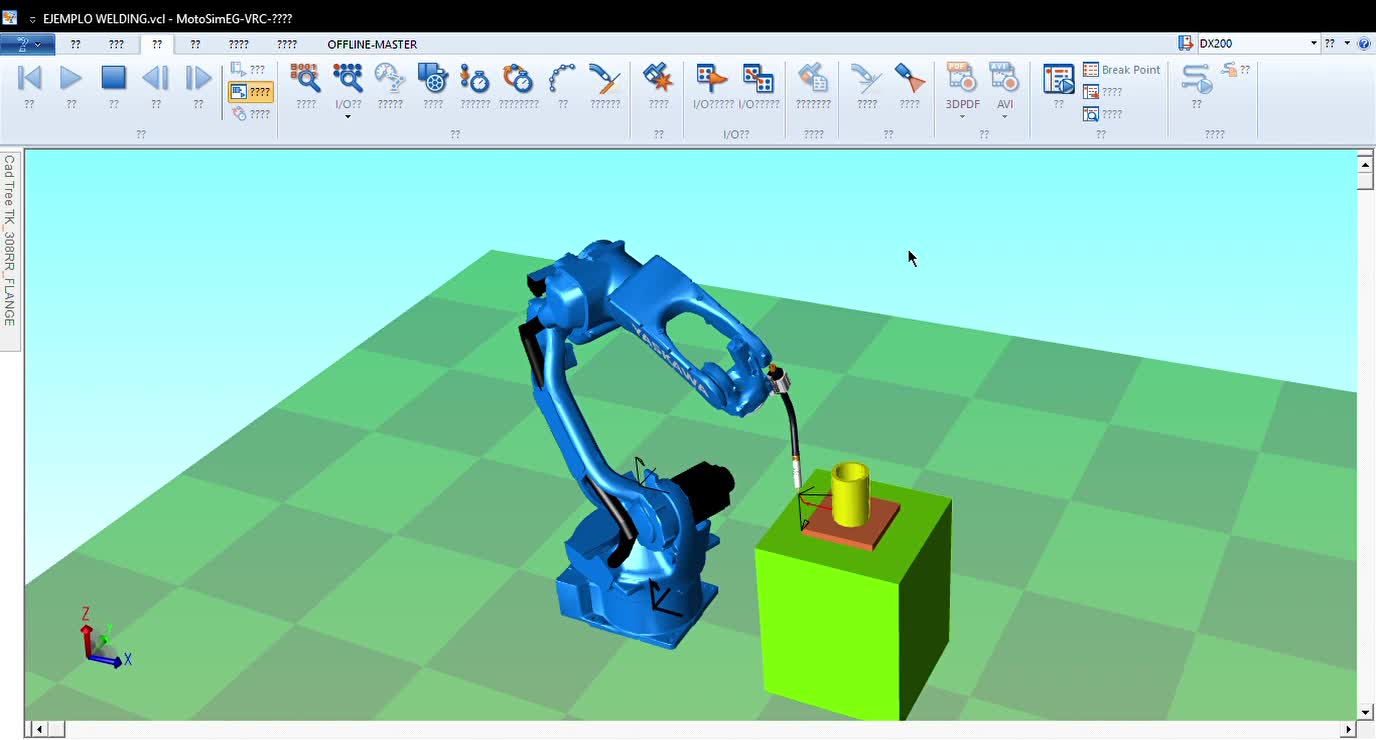Open the blue application menu button

pyautogui.click(x=27, y=44)
